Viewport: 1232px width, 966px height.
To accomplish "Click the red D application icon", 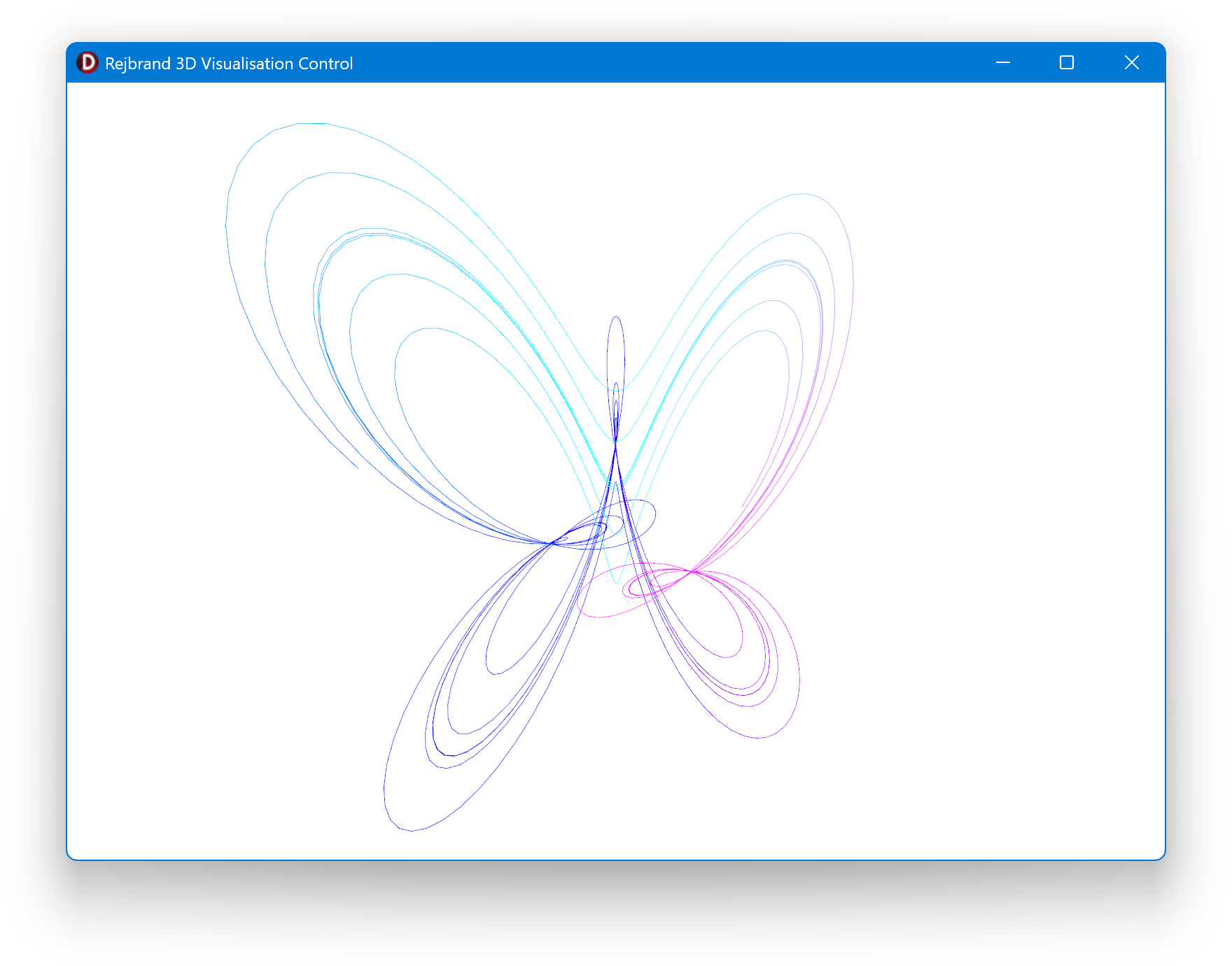I will coord(87,63).
